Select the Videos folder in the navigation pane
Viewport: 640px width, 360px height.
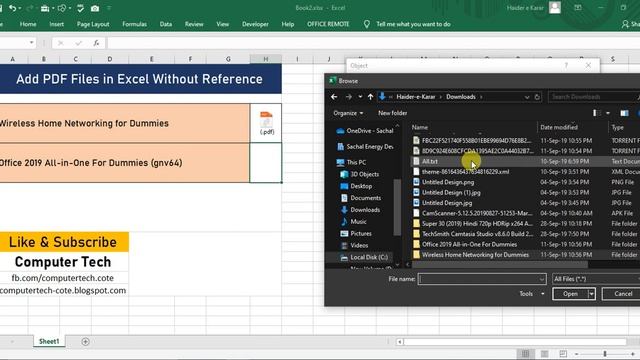[354, 245]
